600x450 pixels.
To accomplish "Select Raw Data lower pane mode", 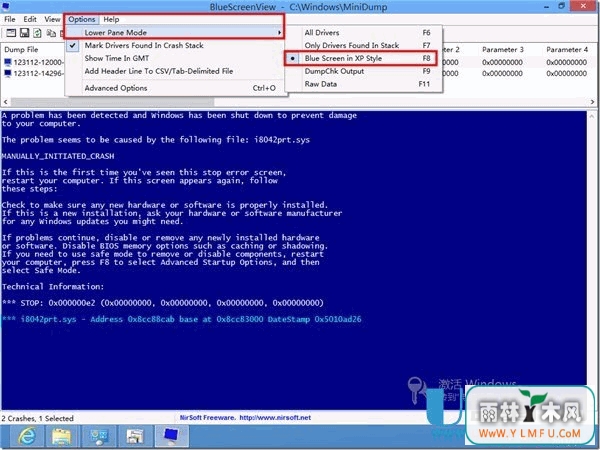I will tap(364, 84).
